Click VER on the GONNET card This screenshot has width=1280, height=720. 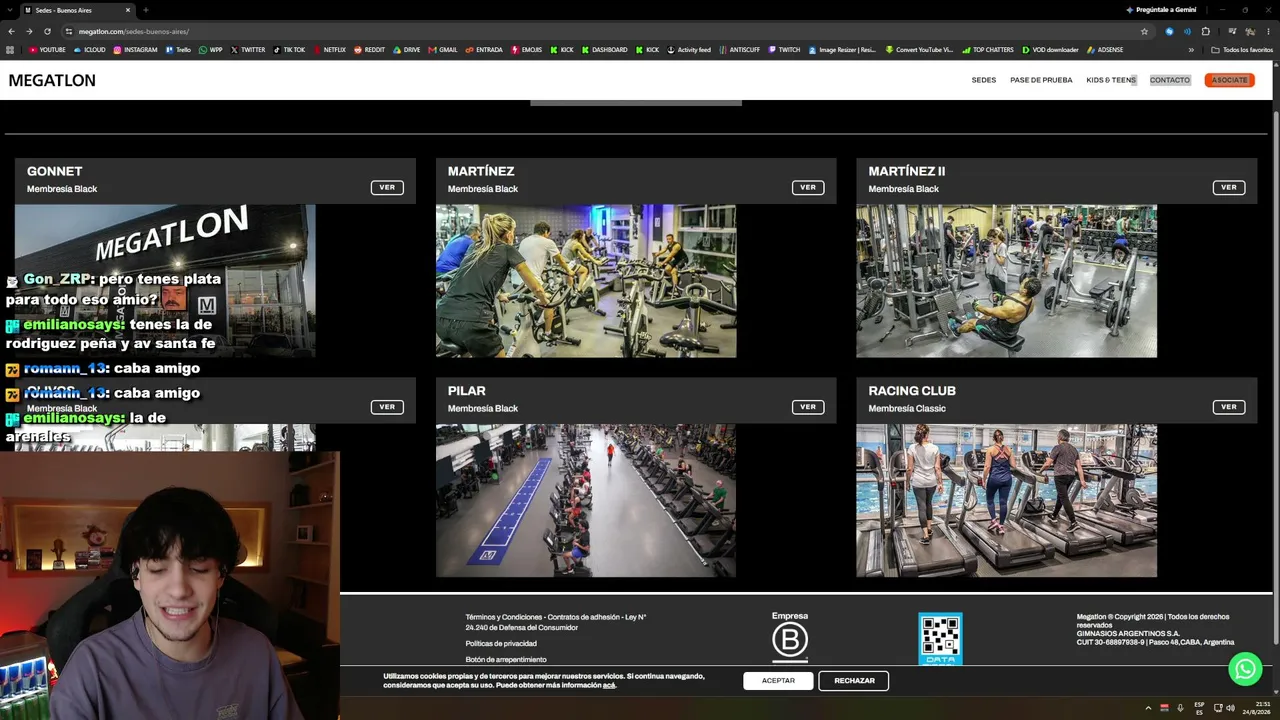tap(387, 187)
